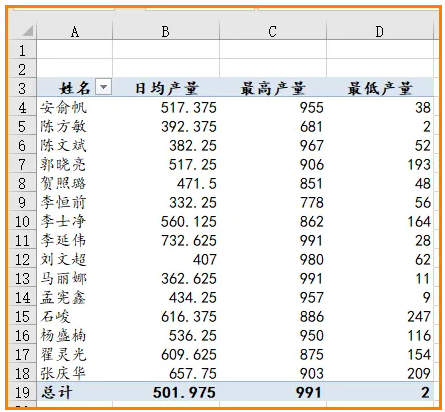
Task: Select cell with value 616.375
Action: (x=166, y=316)
